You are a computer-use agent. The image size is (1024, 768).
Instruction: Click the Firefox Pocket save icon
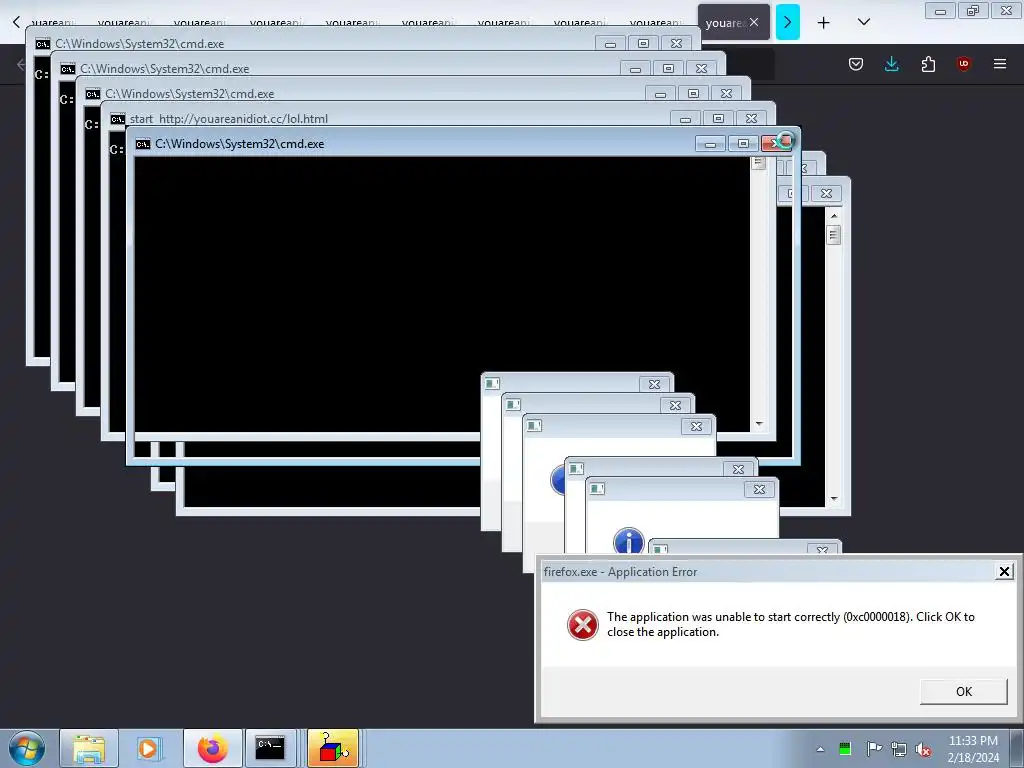pyautogui.click(x=856, y=64)
